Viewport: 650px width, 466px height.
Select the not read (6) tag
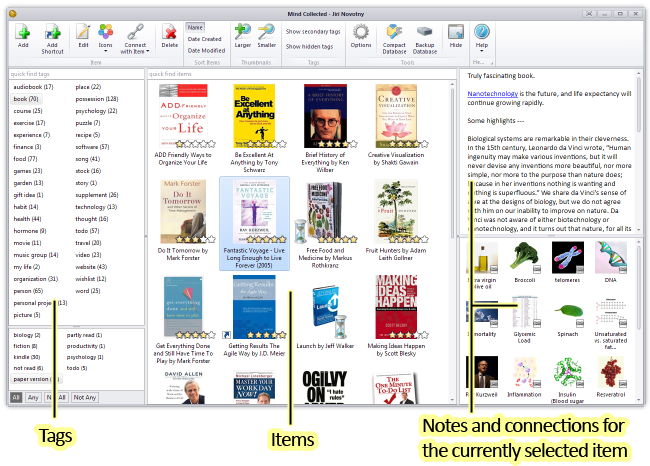click(28, 368)
